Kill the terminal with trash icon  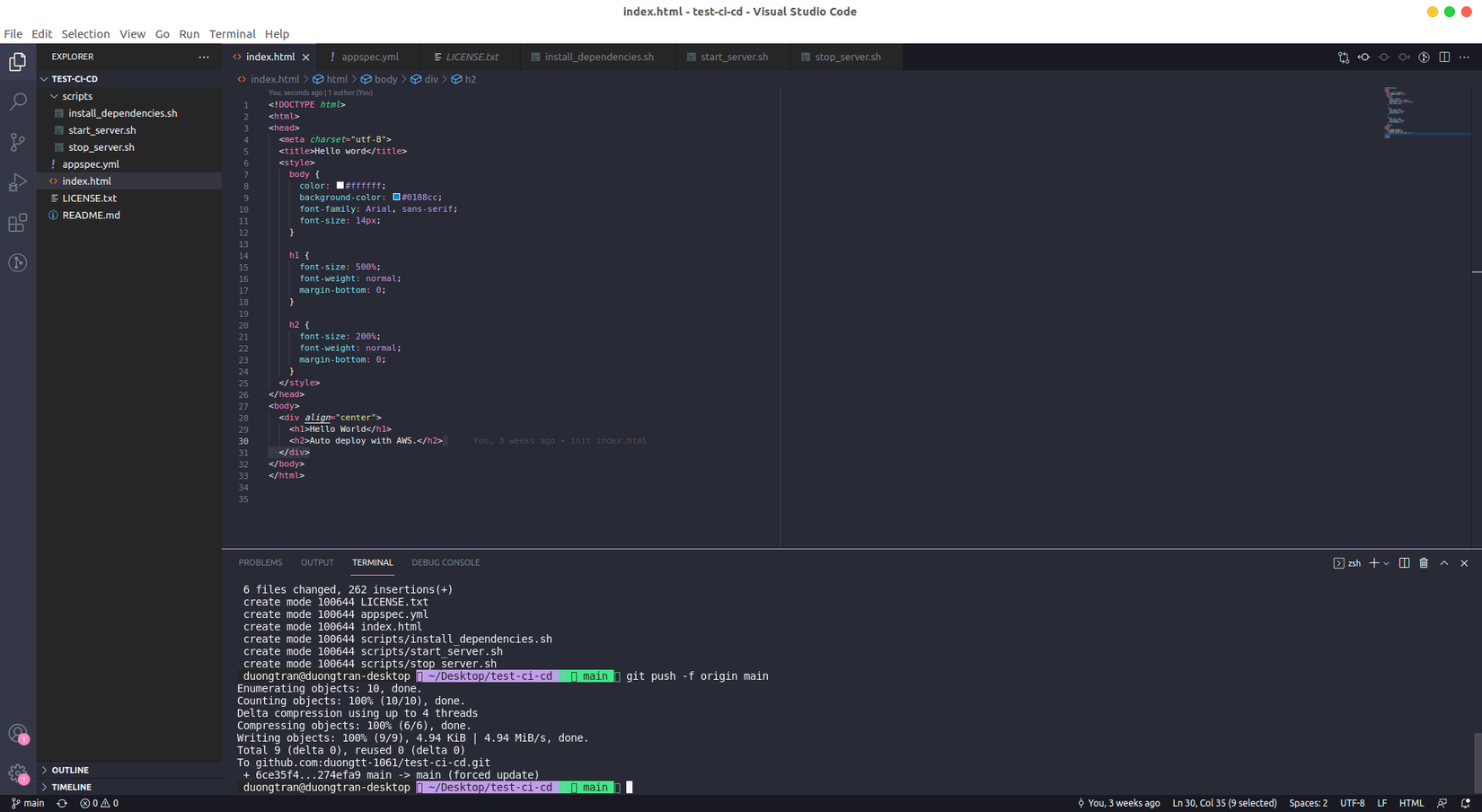coord(1424,563)
